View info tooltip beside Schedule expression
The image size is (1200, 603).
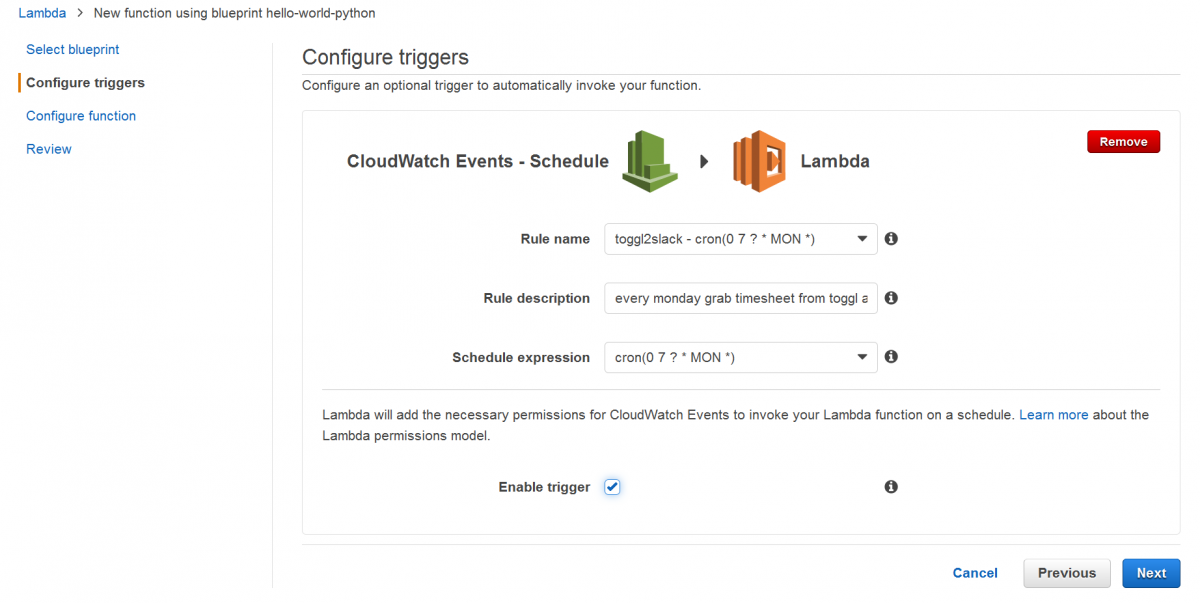tap(891, 357)
